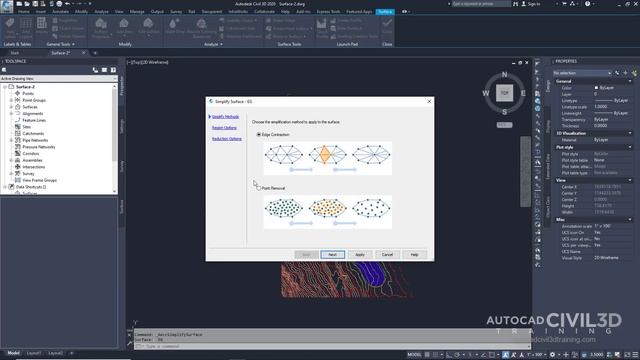Image resolution: width=640 pixels, height=360 pixels.
Task: Select Intersections in the Toolspace tree
Action: 33,167
